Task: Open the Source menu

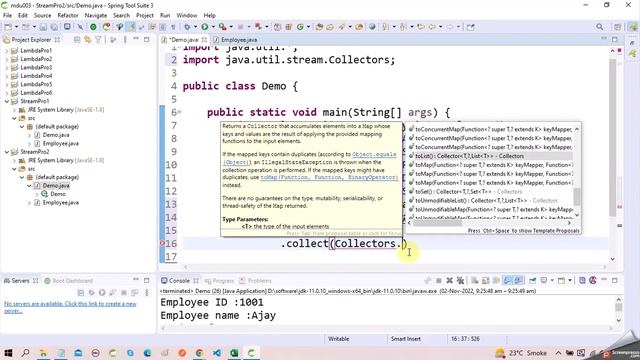Action: coord(42,16)
